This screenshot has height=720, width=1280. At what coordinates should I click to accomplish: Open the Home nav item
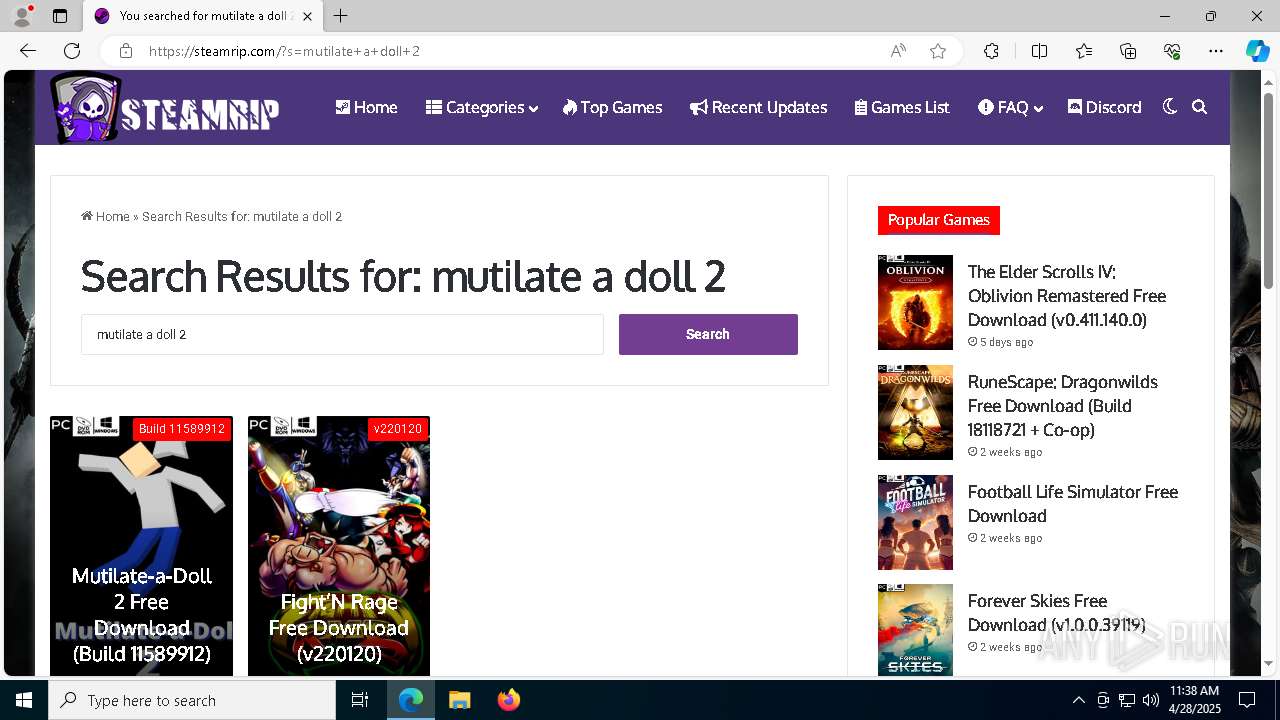[366, 107]
